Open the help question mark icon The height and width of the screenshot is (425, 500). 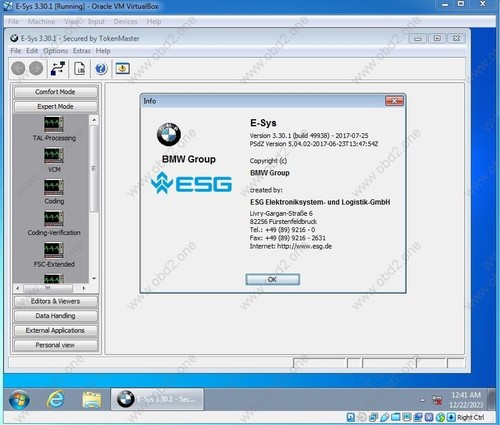click(101, 69)
